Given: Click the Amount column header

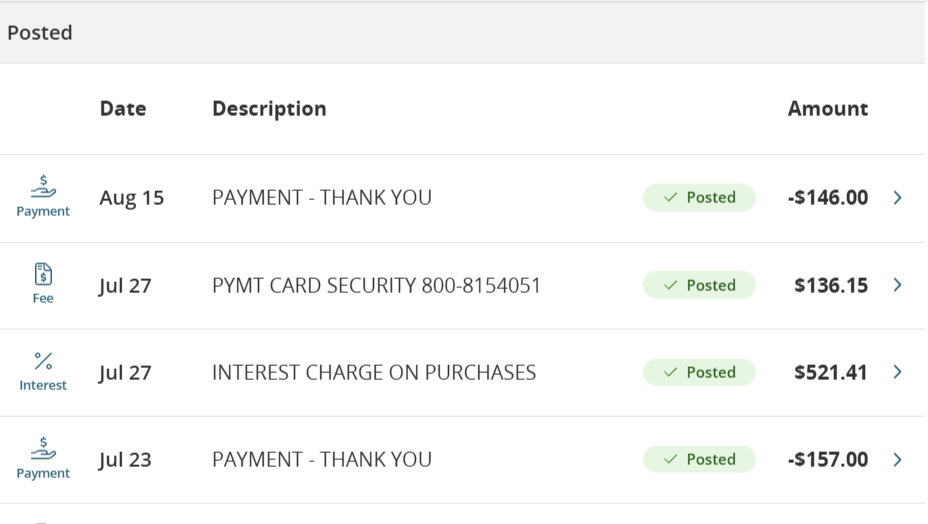Looking at the screenshot, I should click(827, 109).
